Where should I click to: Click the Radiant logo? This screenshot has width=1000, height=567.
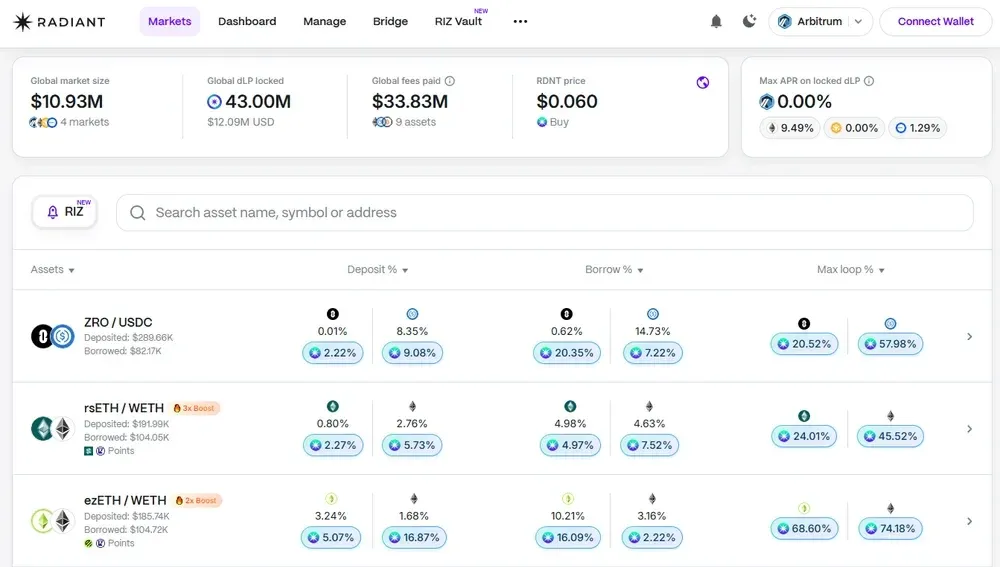pos(59,22)
